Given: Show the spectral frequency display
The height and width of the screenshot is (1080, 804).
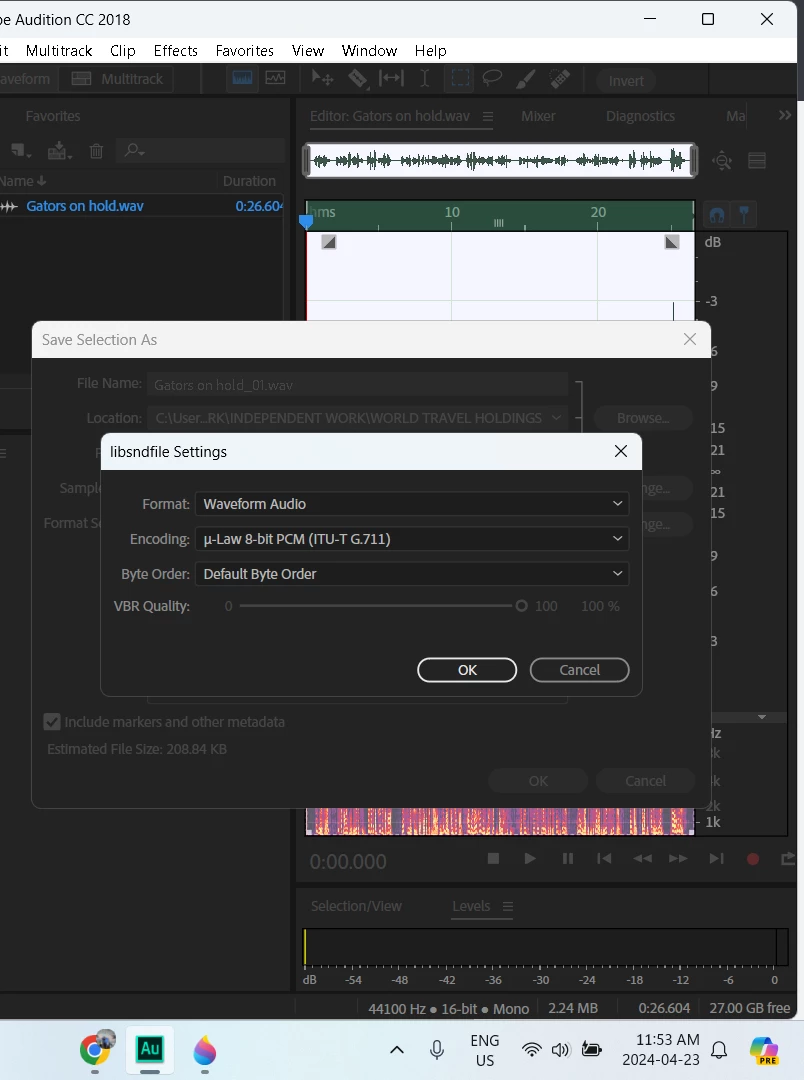Looking at the screenshot, I should [x=243, y=79].
